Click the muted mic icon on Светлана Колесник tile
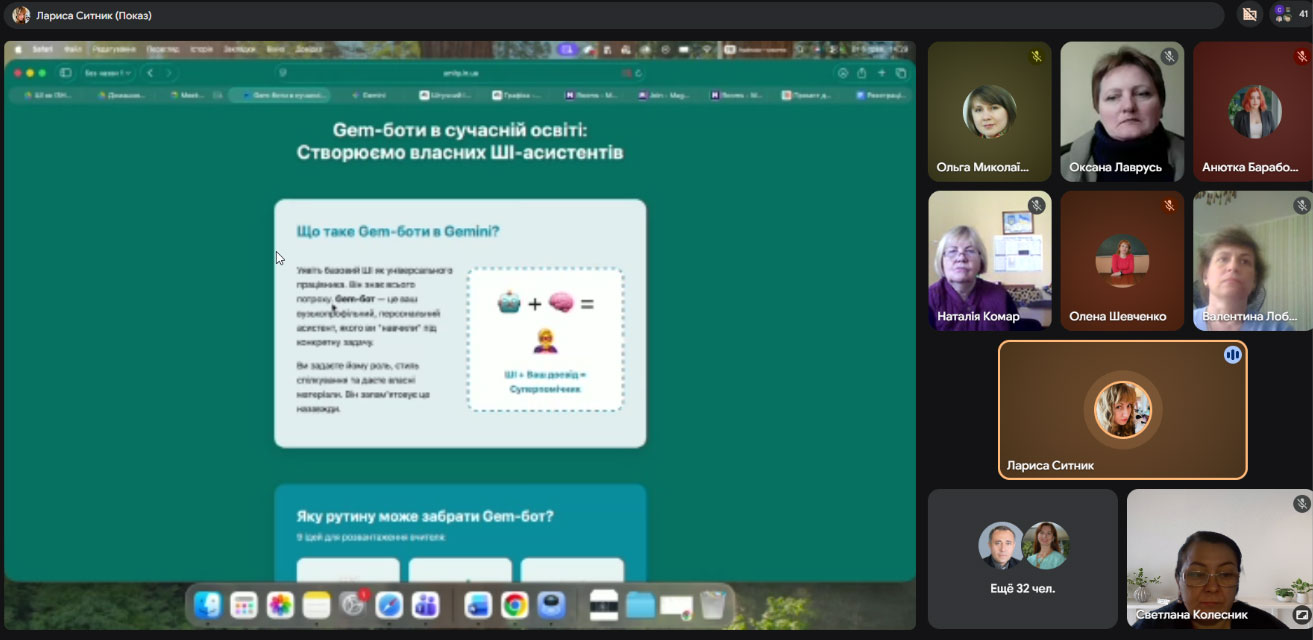Image resolution: width=1313 pixels, height=640 pixels. (1301, 504)
